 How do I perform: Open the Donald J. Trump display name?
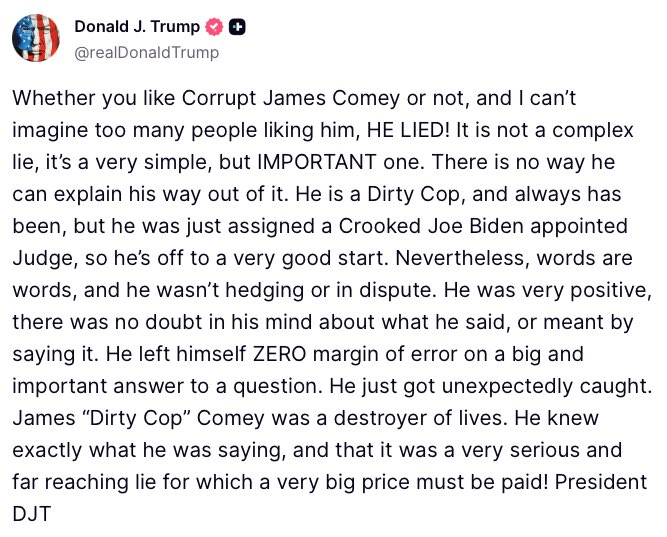(x=137, y=26)
